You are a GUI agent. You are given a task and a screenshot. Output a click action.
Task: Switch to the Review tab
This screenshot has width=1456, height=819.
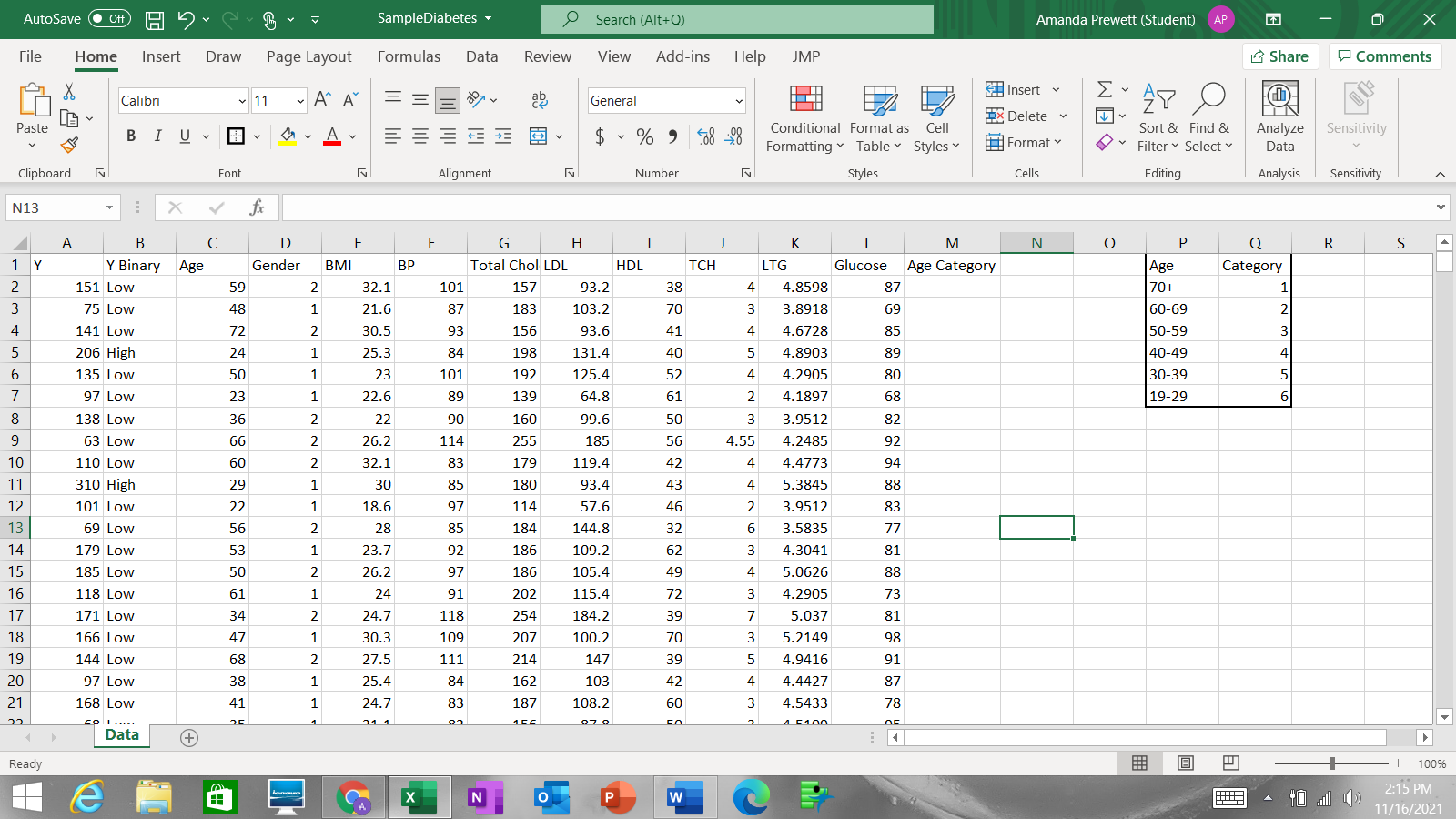click(547, 56)
